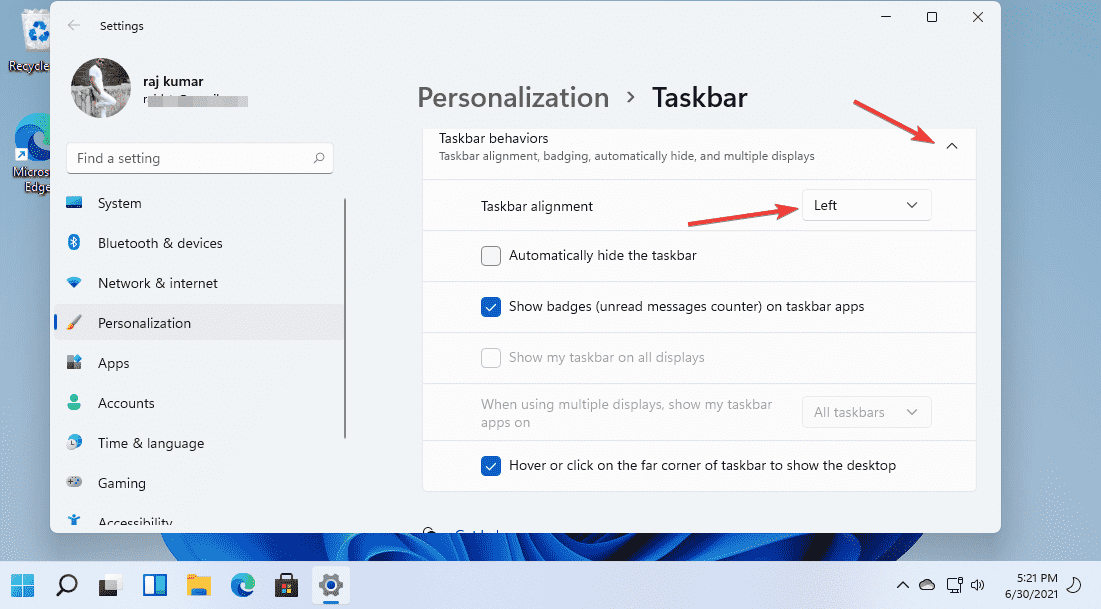The height and width of the screenshot is (609, 1101).
Task: Launch File Explorer from taskbar
Action: [x=199, y=585]
